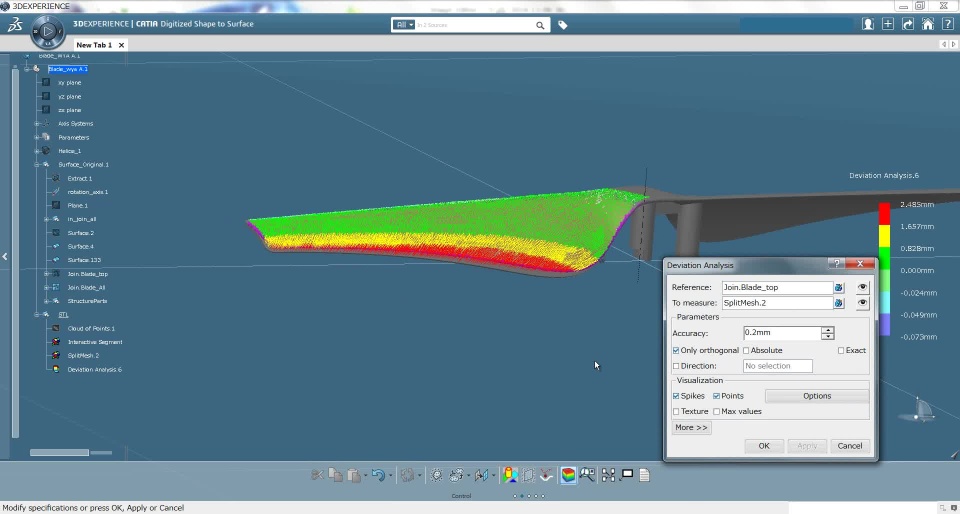
Task: Expand the Helice_1 tree node
Action: coord(37,151)
